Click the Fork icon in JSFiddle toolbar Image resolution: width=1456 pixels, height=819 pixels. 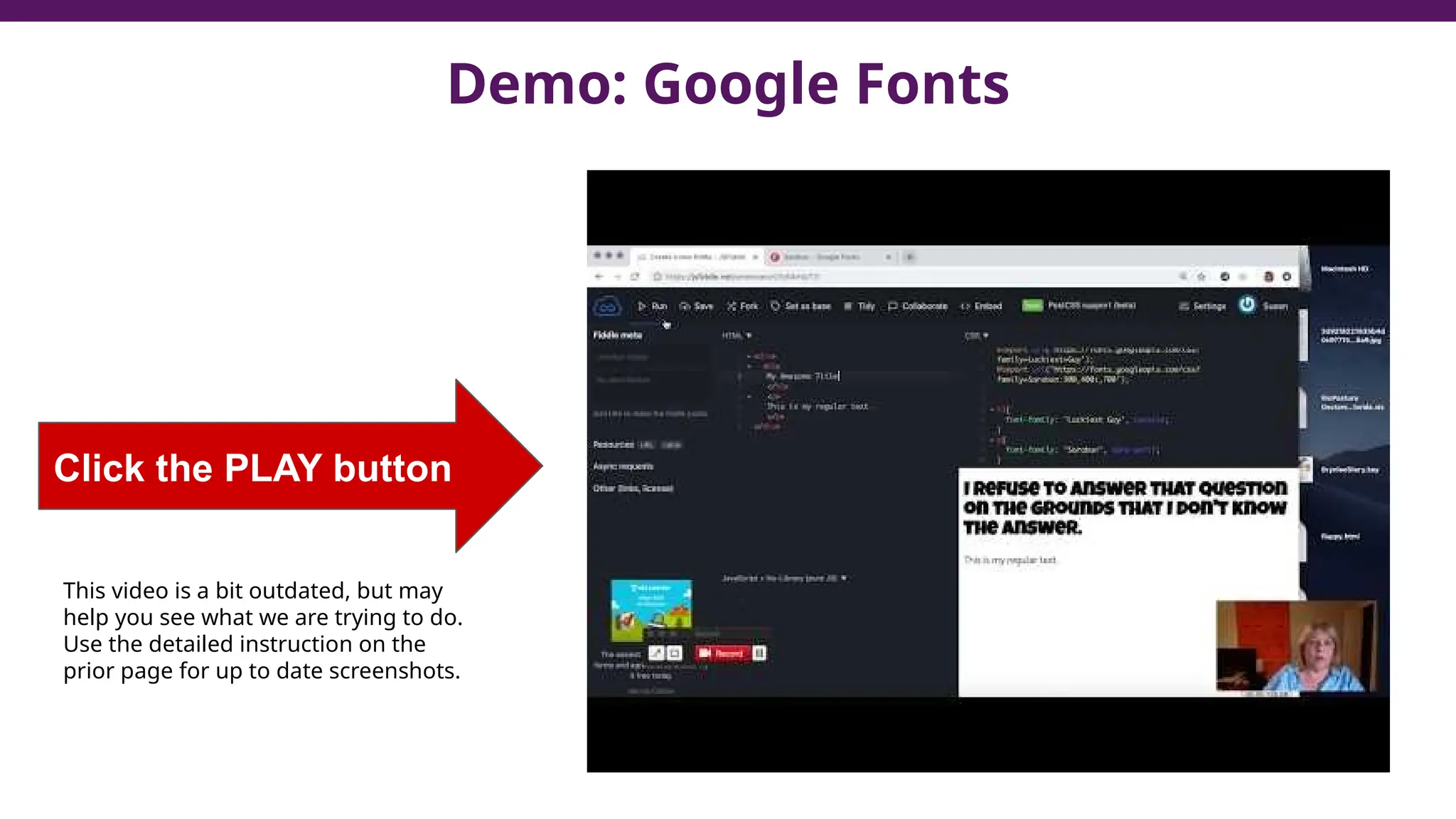732,306
